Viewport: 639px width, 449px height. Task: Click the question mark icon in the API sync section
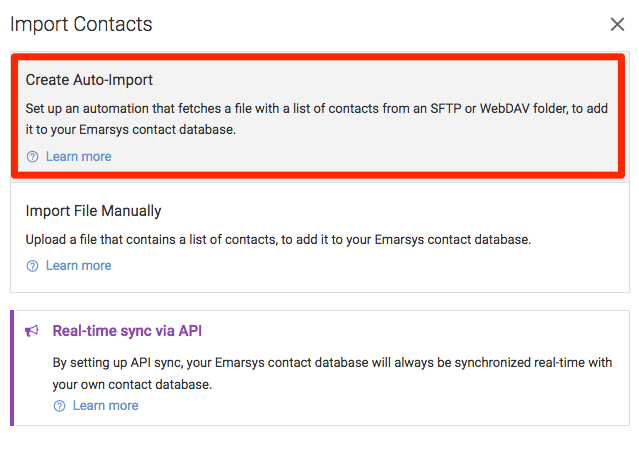click(59, 406)
